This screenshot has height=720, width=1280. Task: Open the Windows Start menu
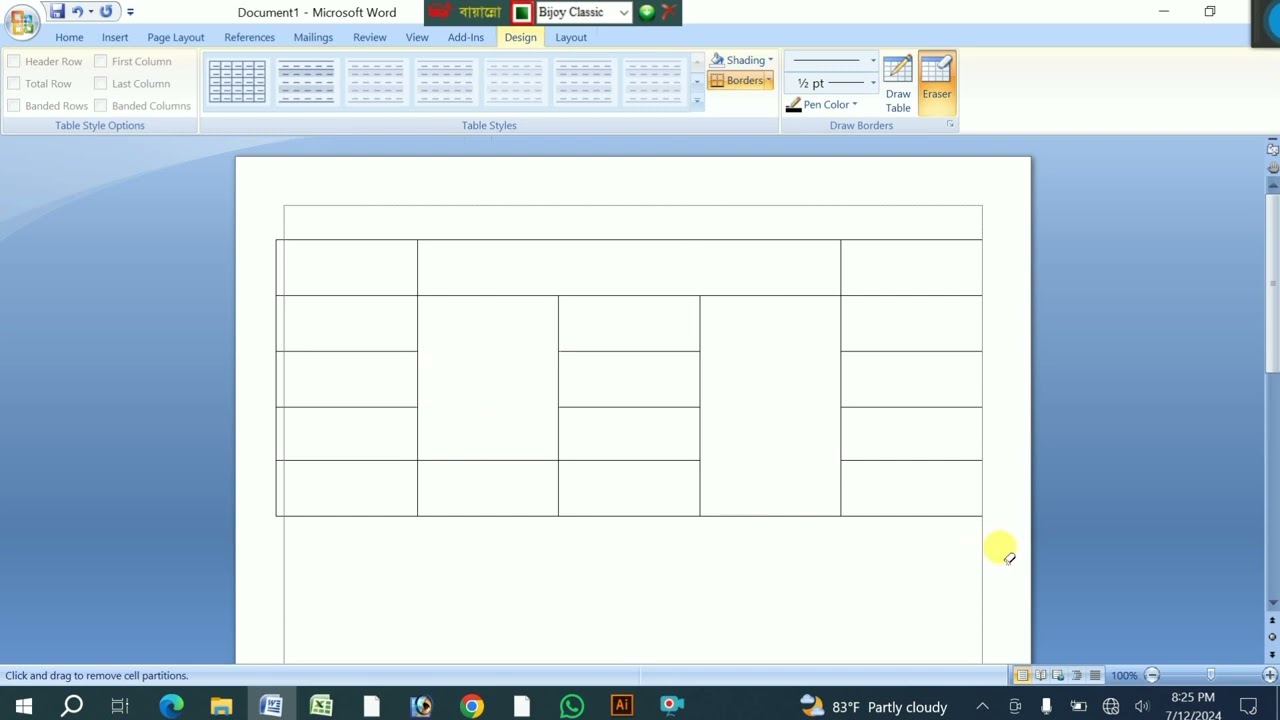pos(23,706)
